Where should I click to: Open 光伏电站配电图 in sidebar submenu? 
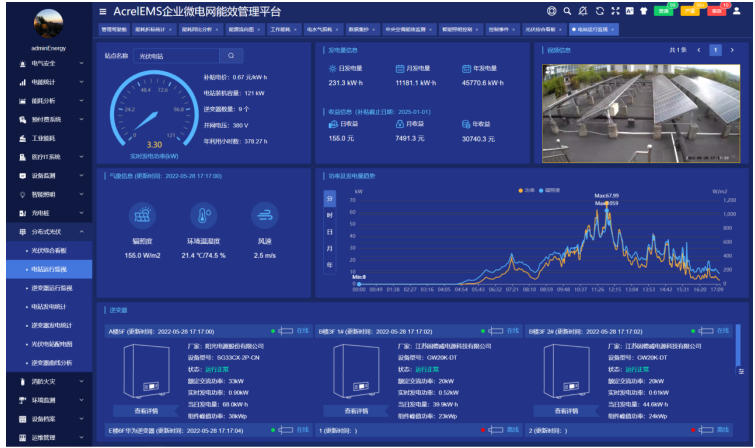pyautogui.click(x=49, y=344)
